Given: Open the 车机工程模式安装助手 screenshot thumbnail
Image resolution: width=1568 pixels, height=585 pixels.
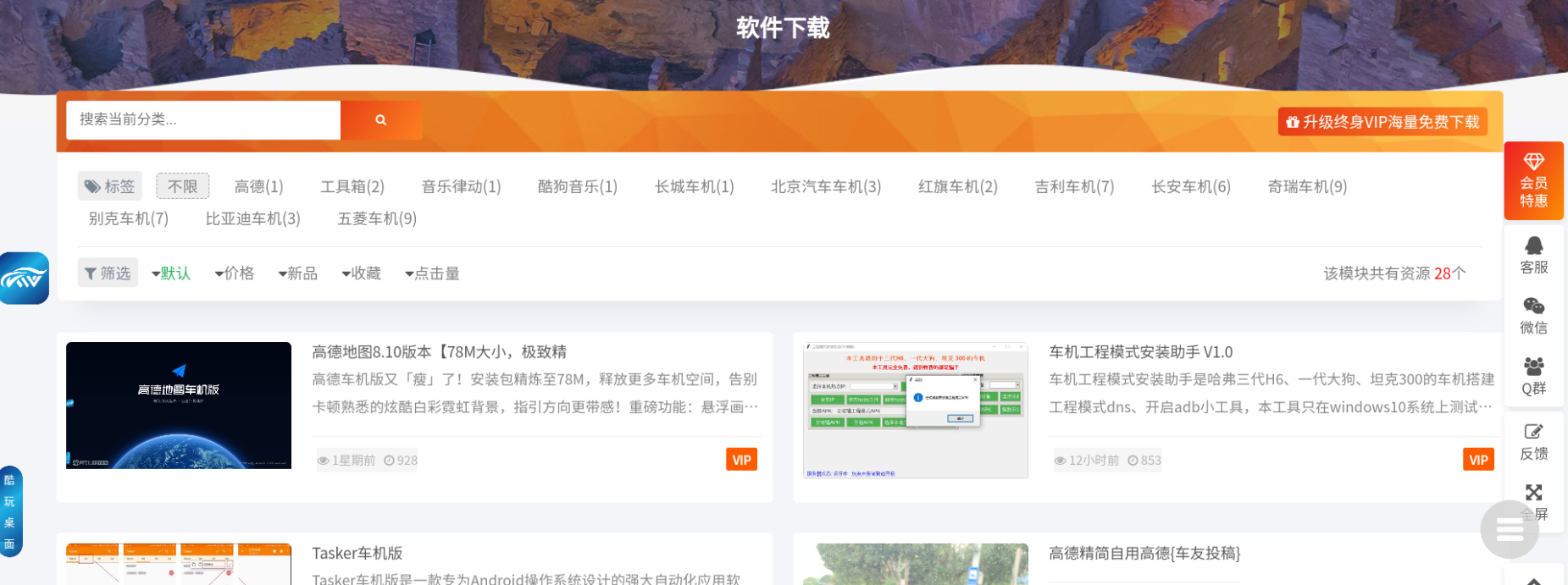Looking at the screenshot, I should coord(916,411).
